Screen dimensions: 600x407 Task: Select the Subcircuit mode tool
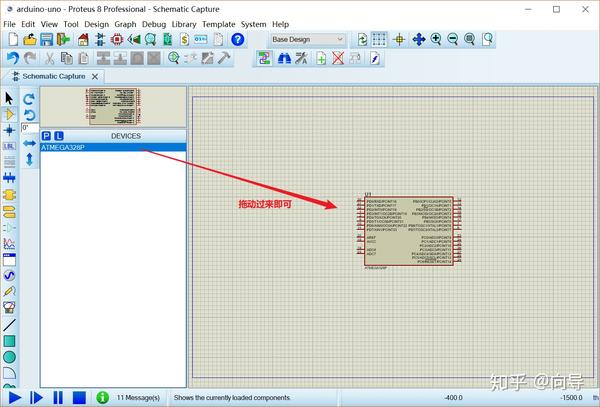tap(9, 195)
